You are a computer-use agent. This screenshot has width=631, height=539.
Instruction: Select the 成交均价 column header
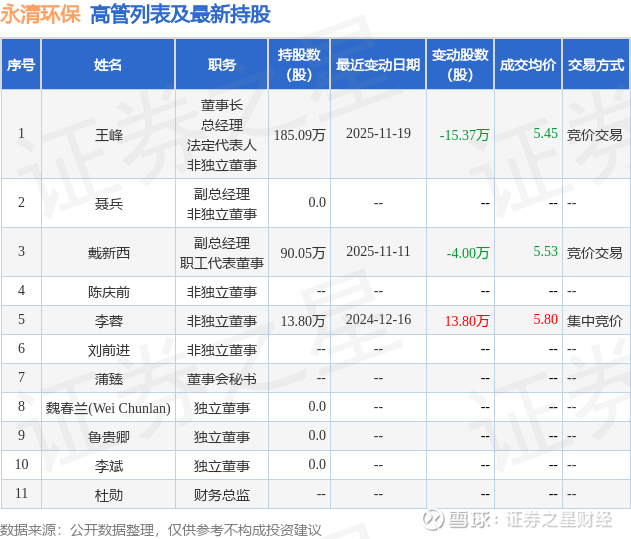[528, 64]
